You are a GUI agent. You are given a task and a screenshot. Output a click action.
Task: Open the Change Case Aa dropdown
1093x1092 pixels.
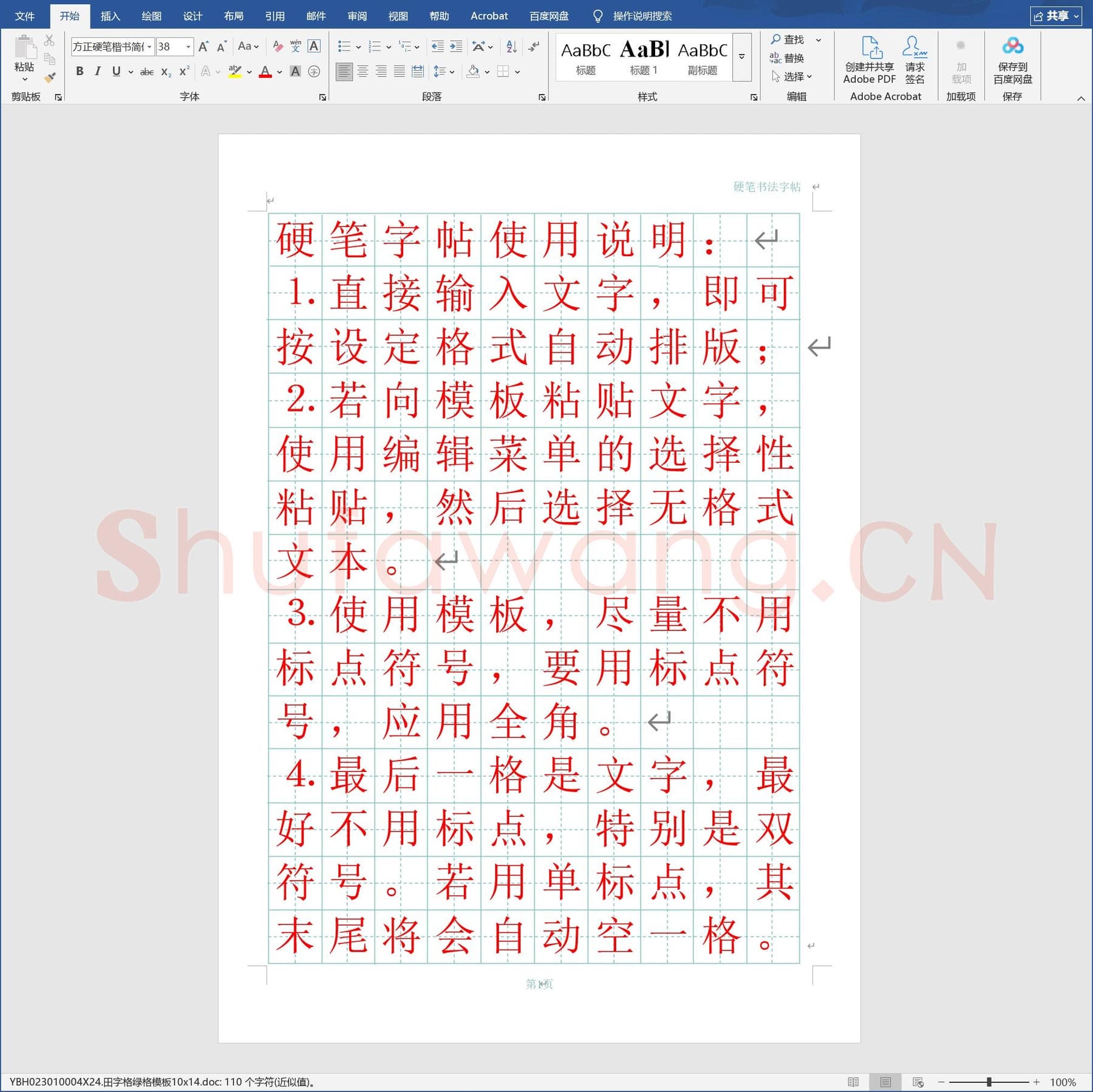[x=248, y=47]
